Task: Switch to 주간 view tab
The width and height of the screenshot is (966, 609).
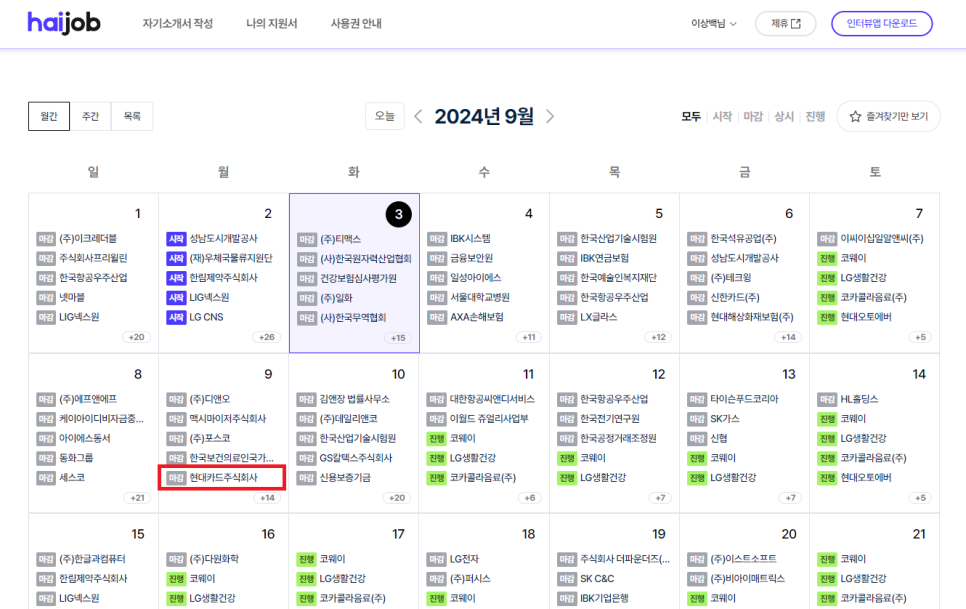Action: click(91, 116)
